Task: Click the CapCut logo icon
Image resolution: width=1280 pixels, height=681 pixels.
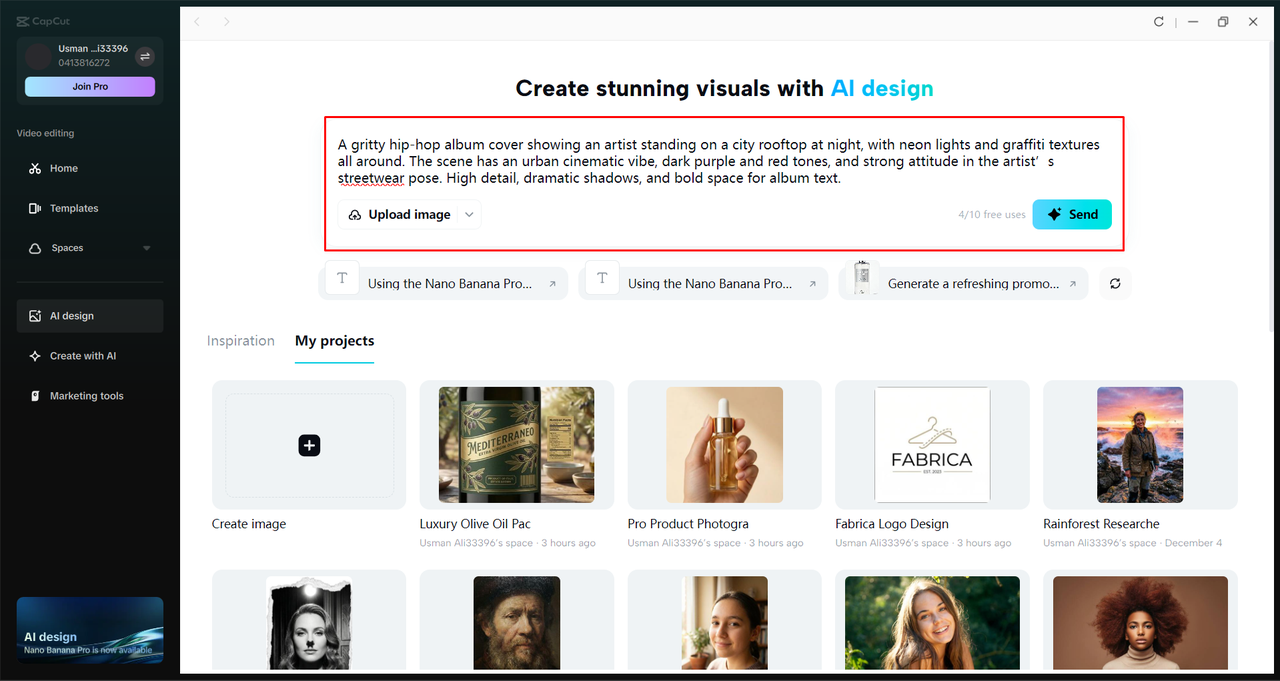Action: pos(21,20)
